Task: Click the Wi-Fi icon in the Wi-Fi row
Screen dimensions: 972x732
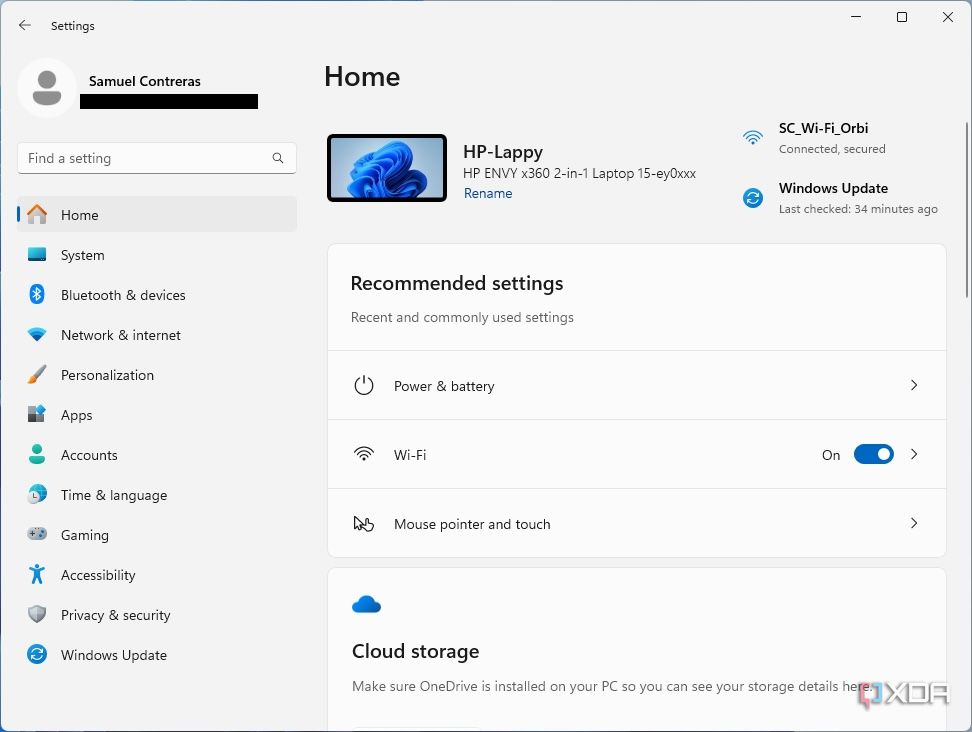Action: tap(363, 454)
